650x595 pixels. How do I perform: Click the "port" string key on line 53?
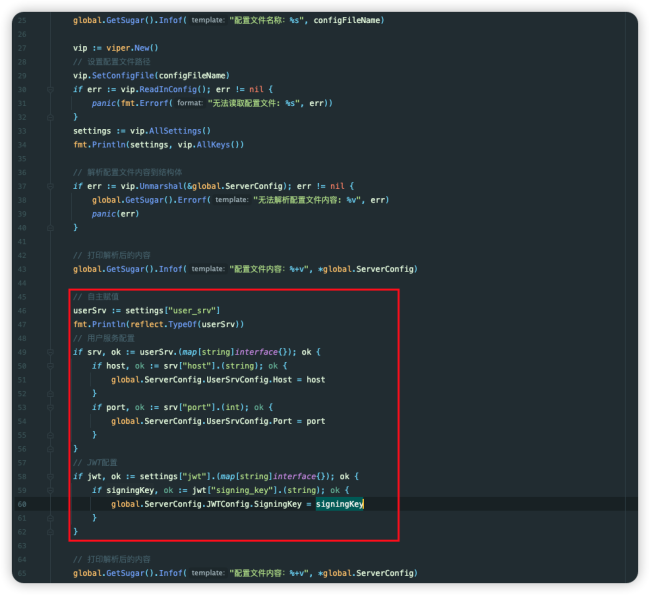[196, 407]
